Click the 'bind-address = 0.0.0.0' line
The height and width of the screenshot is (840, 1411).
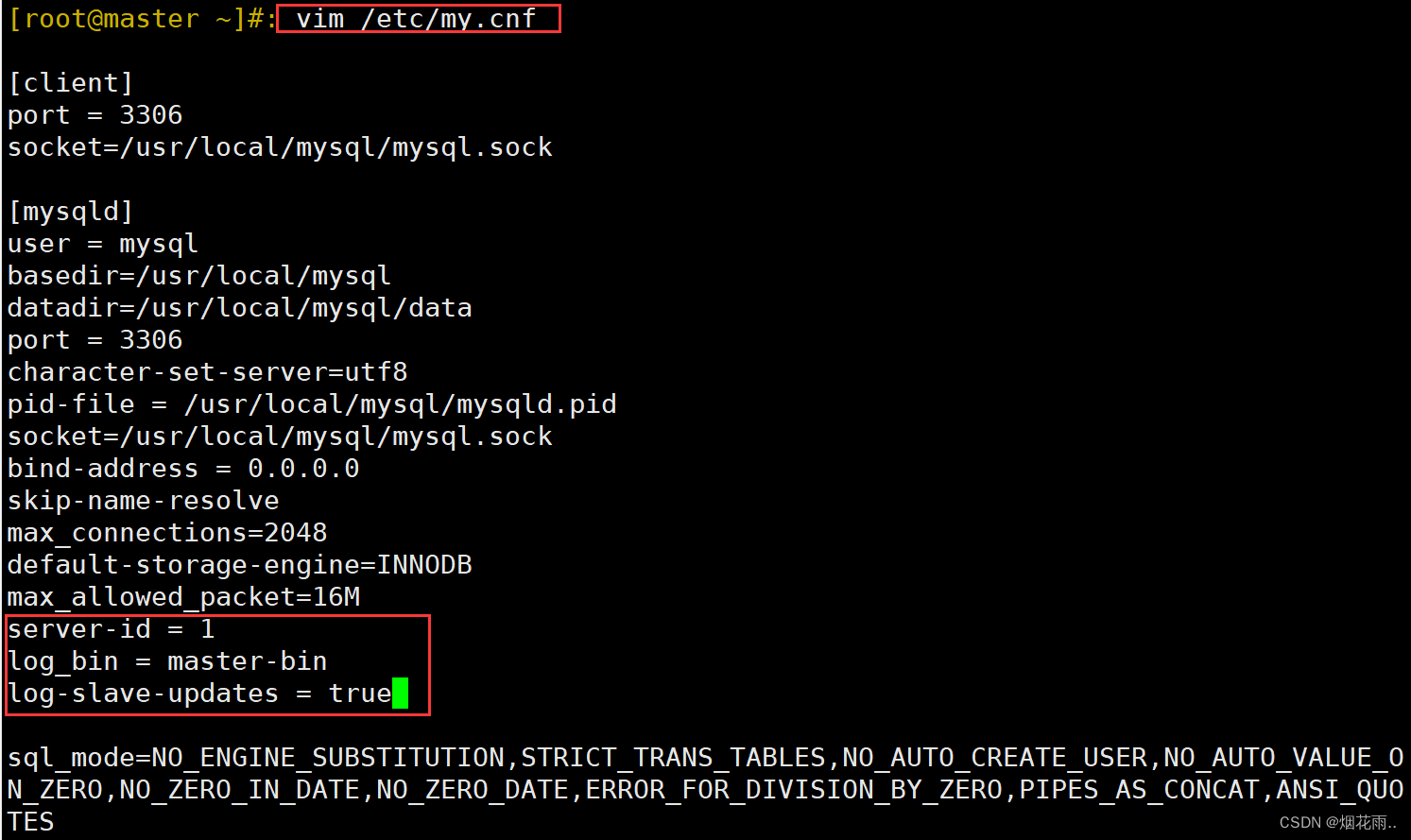click(183, 469)
